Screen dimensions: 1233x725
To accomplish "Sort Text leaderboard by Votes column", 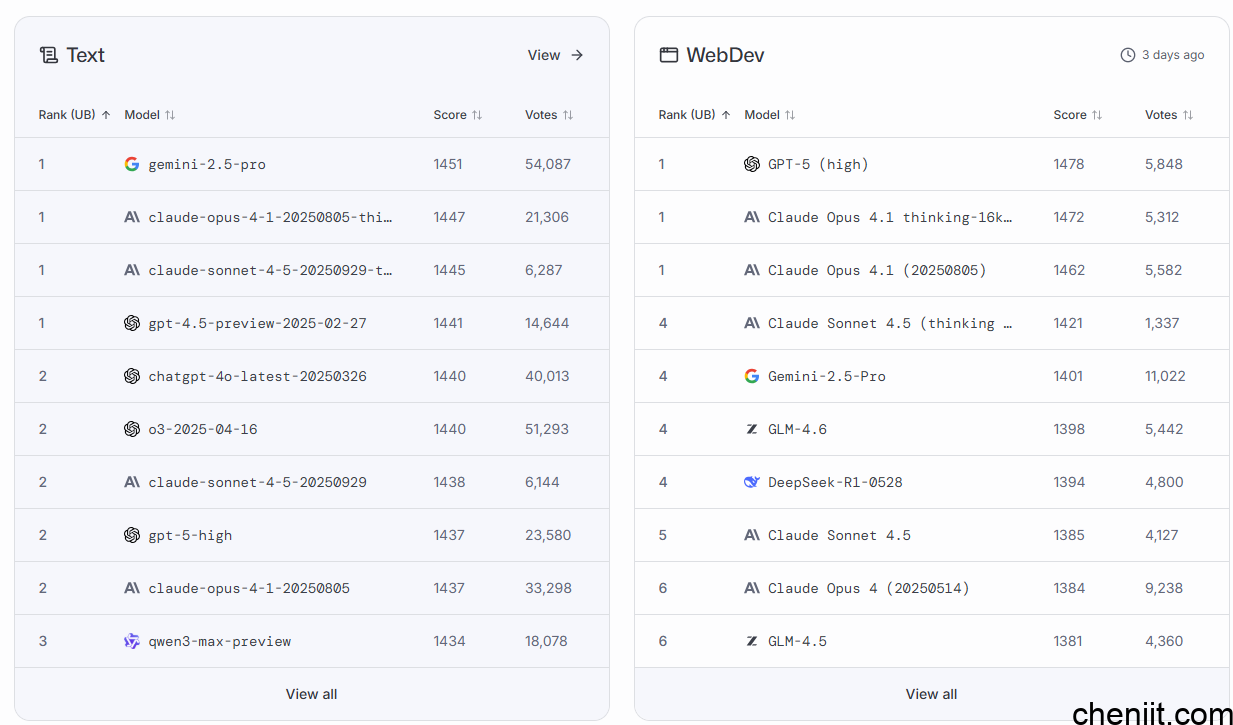I will (x=549, y=115).
